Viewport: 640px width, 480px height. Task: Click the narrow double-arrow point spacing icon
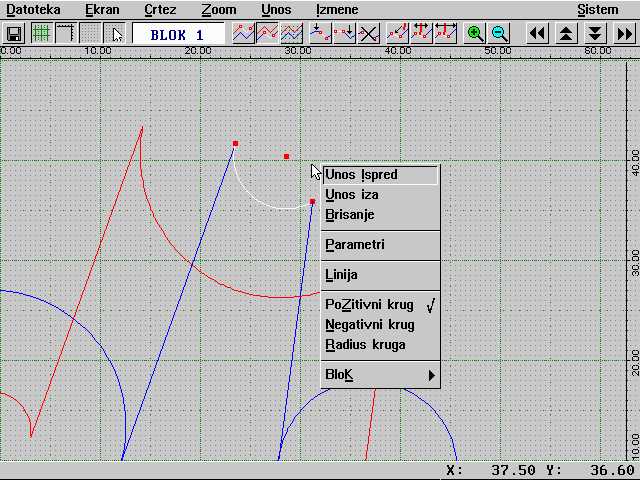tap(422, 33)
